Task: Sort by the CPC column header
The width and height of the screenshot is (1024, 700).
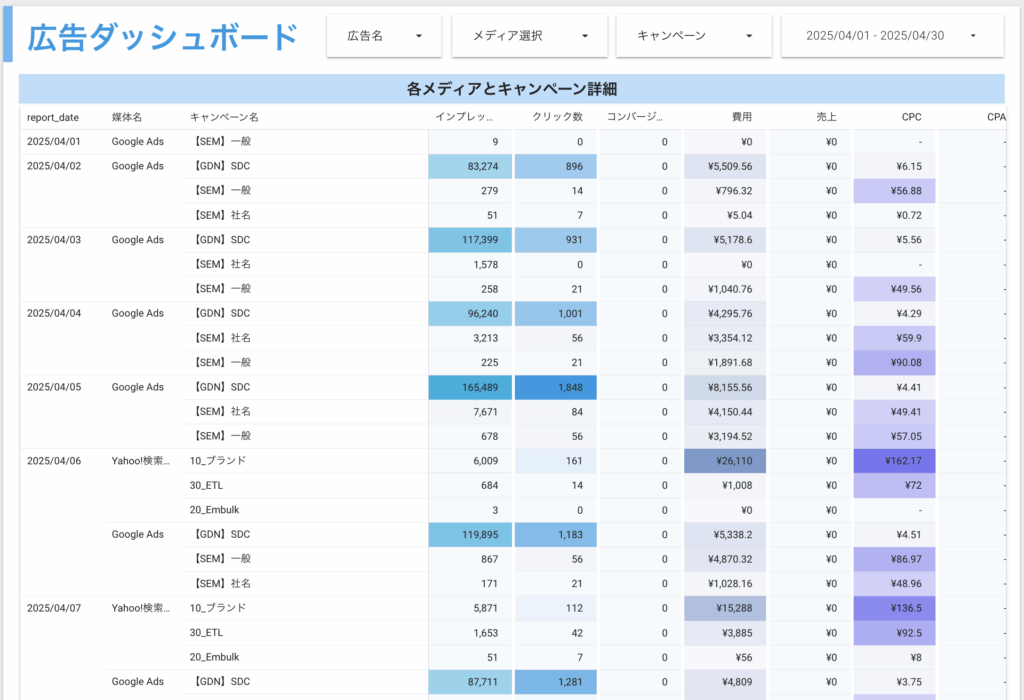Action: tap(911, 117)
